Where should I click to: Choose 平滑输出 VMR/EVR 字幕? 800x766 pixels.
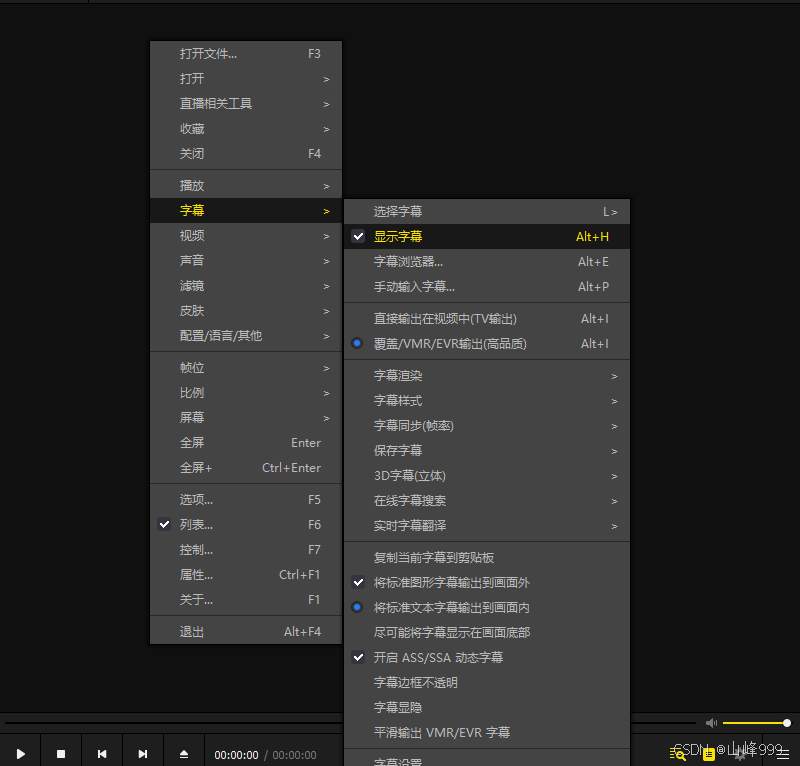coord(487,732)
